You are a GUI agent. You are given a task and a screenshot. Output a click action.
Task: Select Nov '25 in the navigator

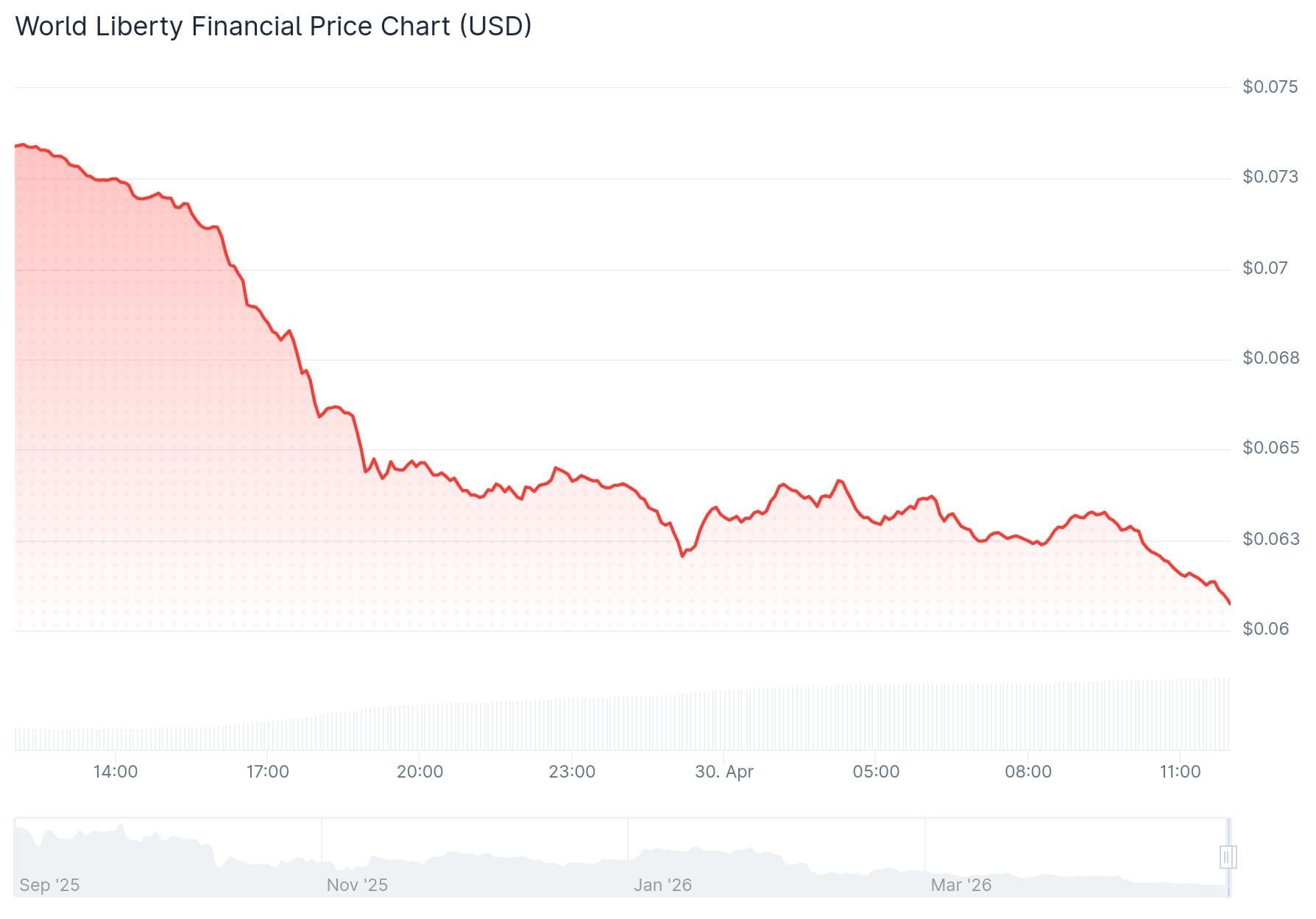[x=357, y=885]
